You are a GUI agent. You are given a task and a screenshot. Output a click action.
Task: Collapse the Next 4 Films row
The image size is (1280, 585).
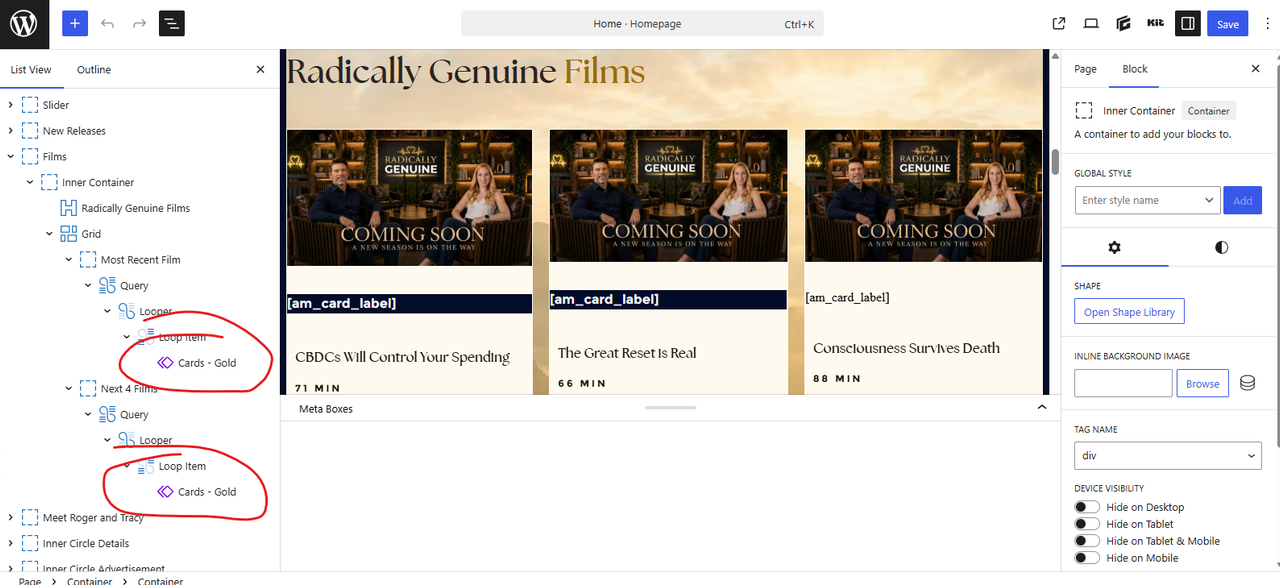pos(69,389)
